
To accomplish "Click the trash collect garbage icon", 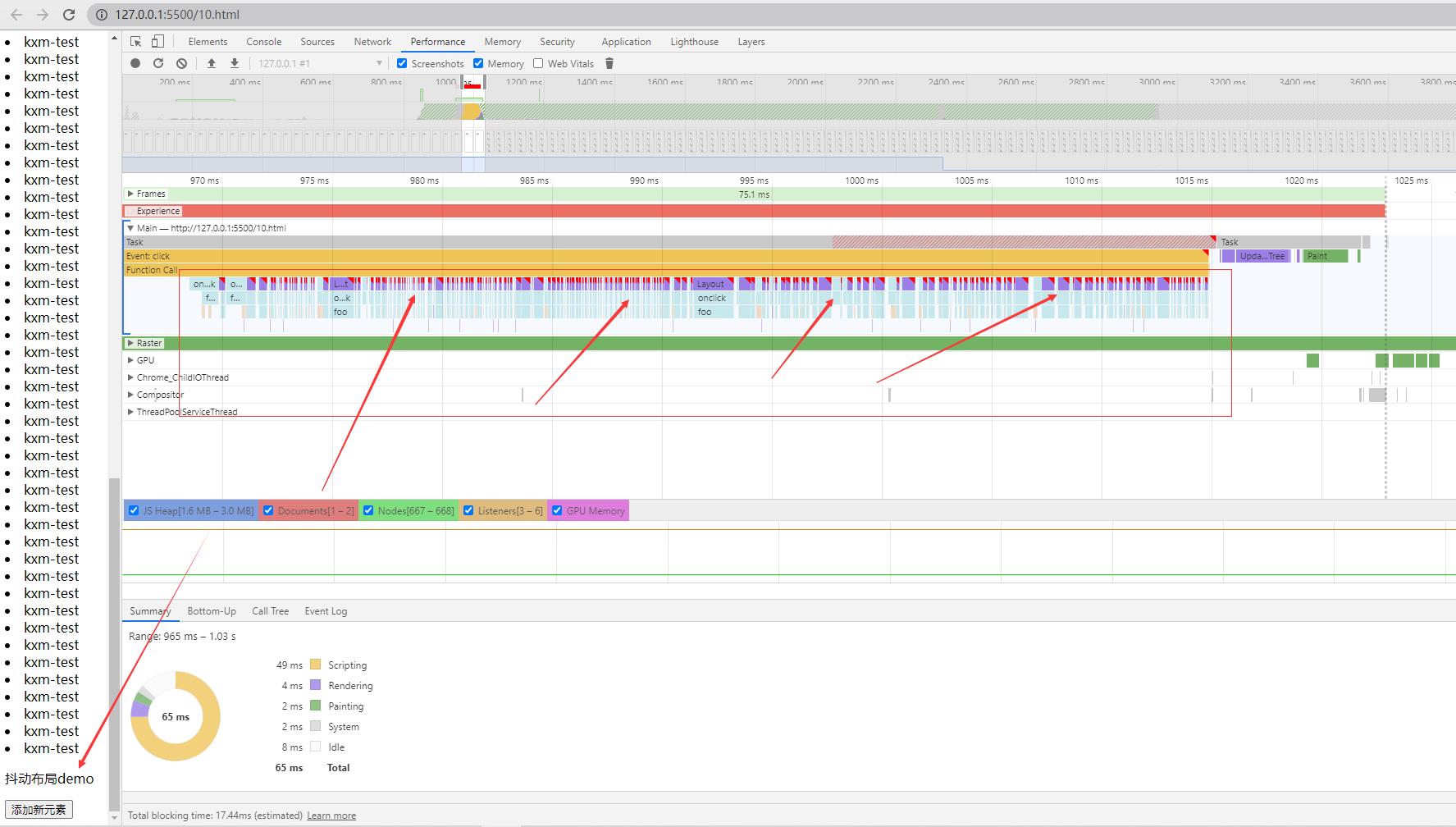I will 609,63.
